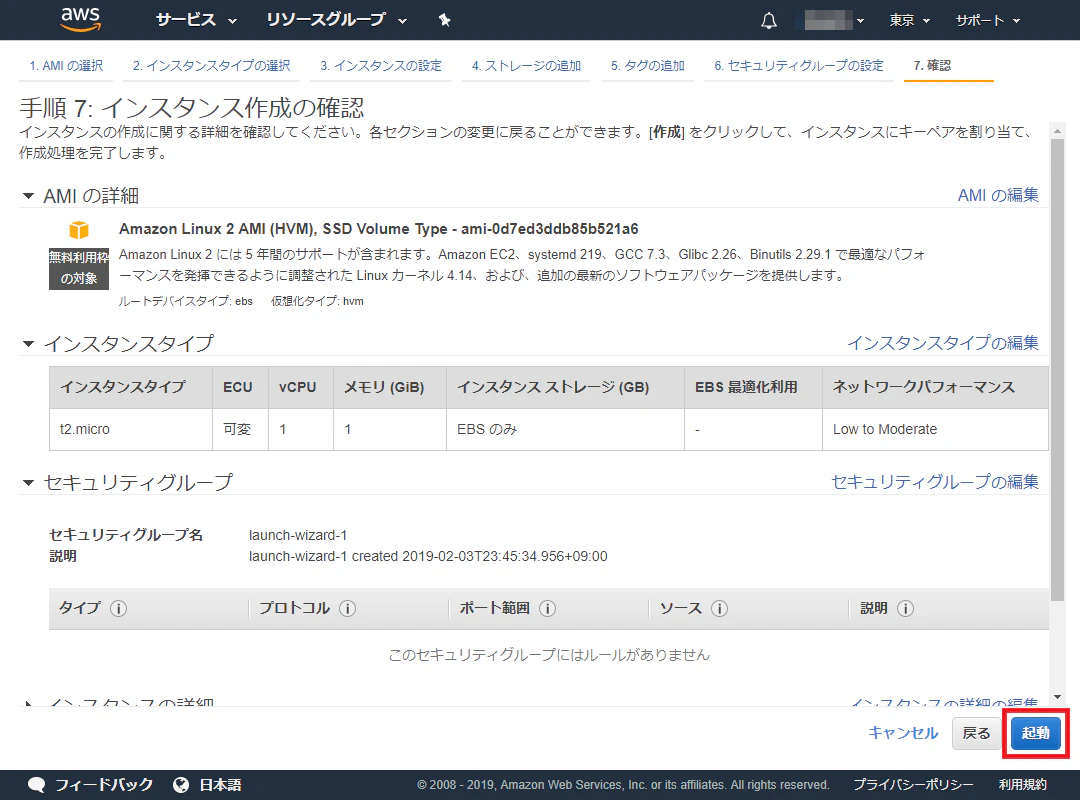Click the フィードバック footer link
Image resolution: width=1080 pixels, height=800 pixels.
coord(104,785)
